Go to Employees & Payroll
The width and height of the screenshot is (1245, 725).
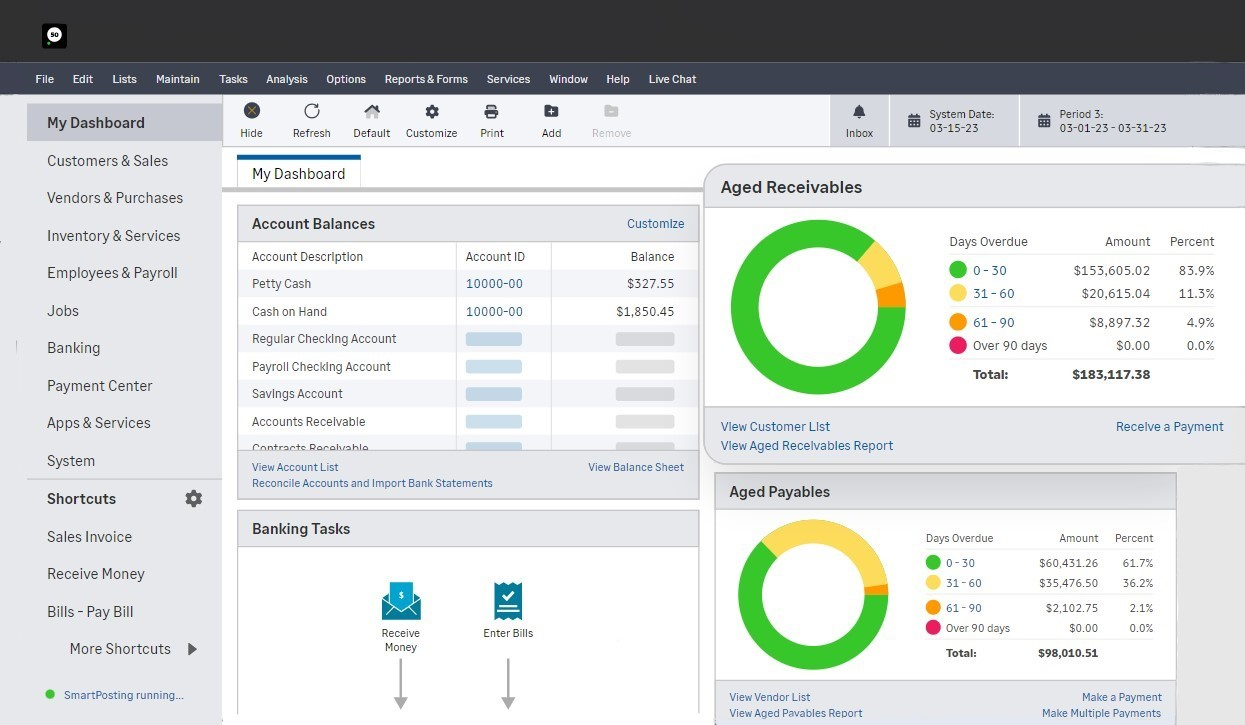pos(112,273)
